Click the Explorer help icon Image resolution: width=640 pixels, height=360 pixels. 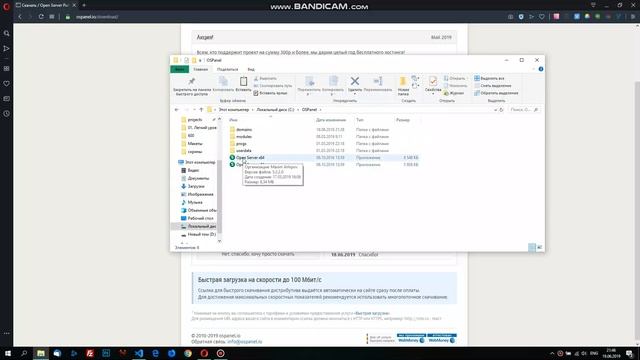tap(541, 69)
